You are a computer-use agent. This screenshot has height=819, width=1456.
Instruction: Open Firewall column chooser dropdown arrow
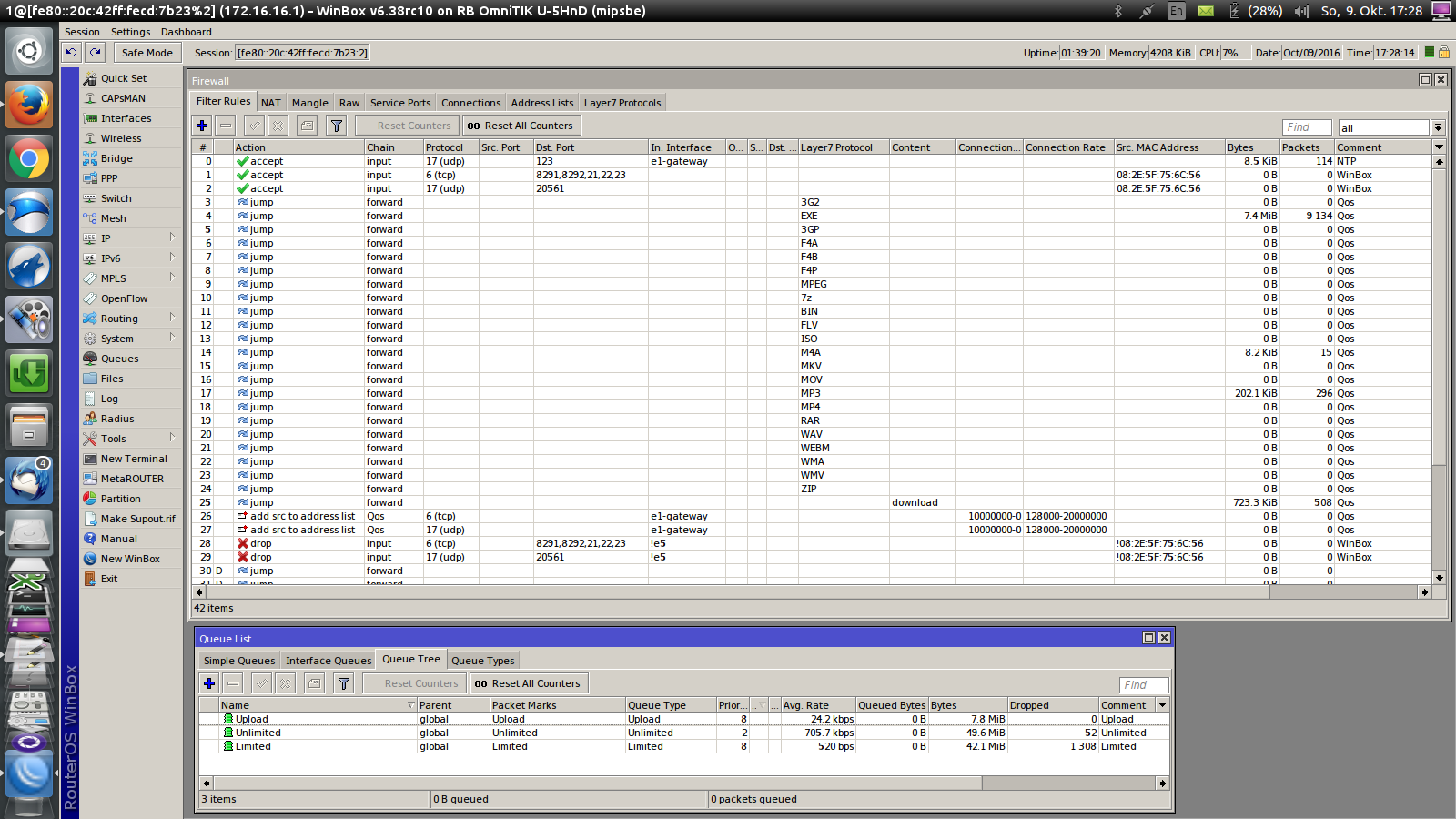[x=1439, y=147]
